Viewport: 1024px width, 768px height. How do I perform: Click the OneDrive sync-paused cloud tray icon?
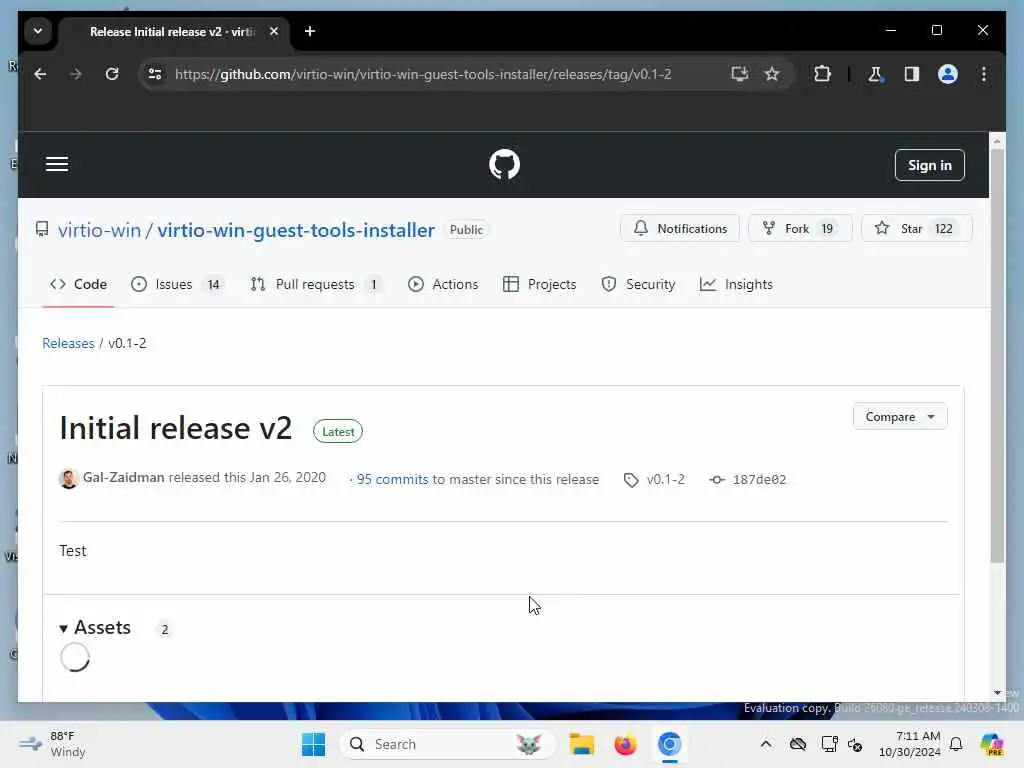(x=797, y=744)
